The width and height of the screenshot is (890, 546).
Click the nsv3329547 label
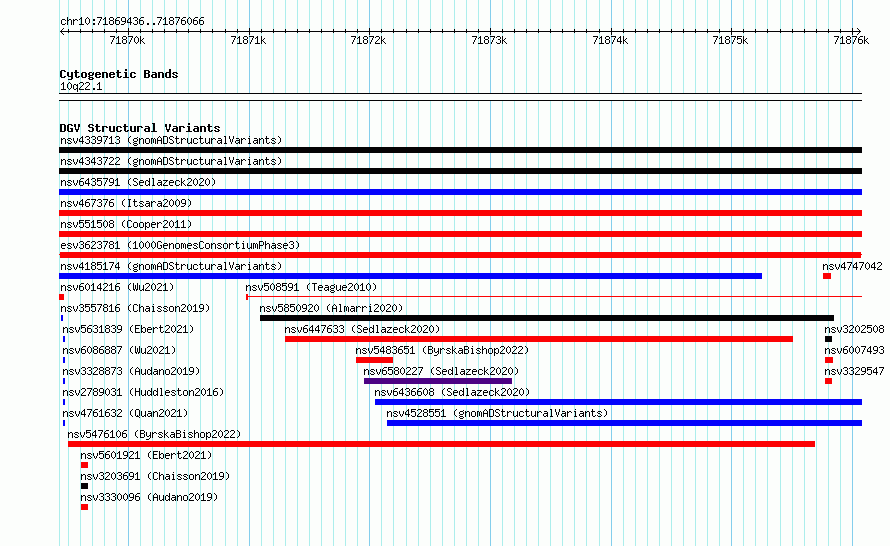(854, 371)
